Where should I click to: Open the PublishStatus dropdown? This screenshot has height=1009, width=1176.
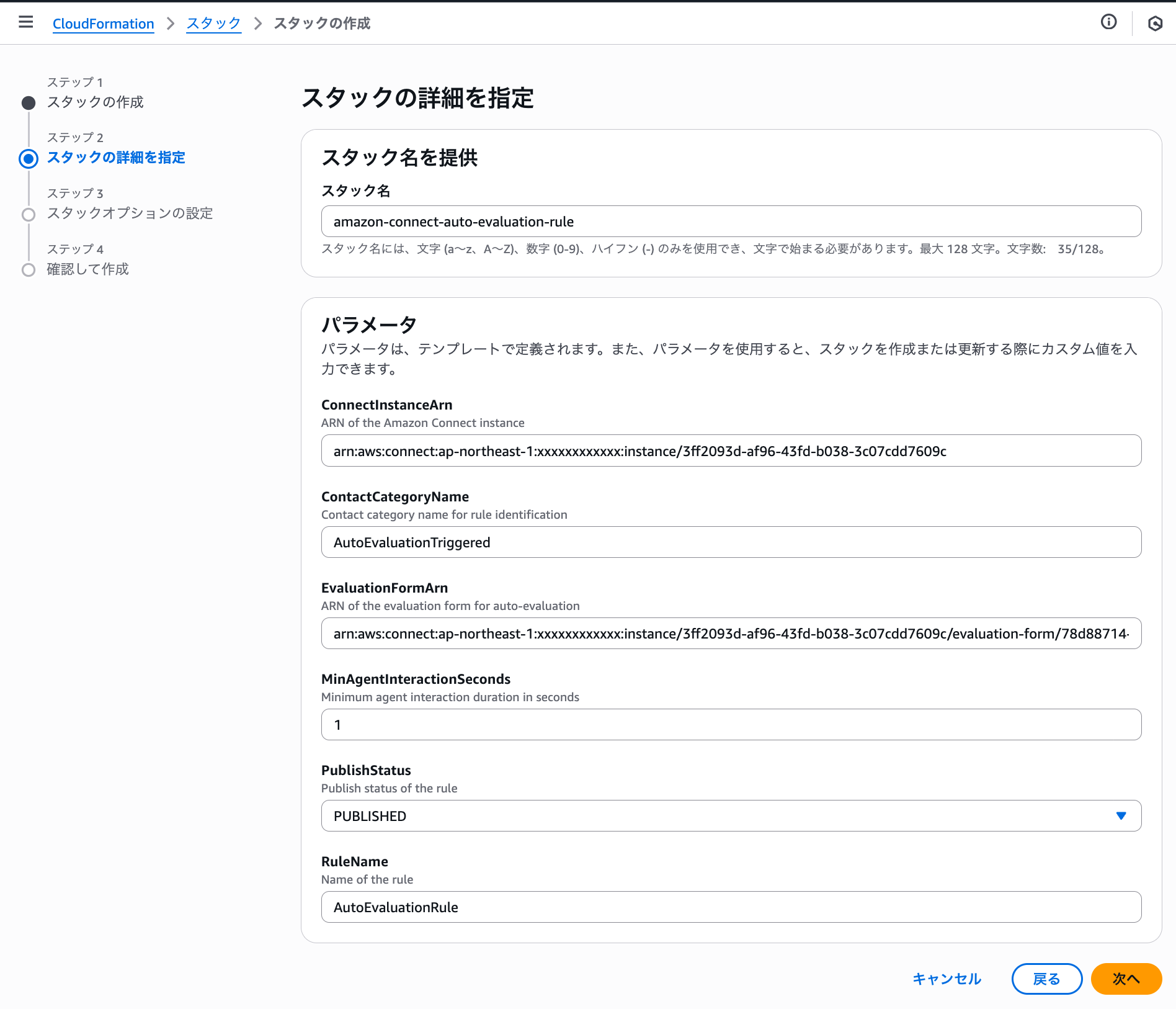pyautogui.click(x=731, y=816)
